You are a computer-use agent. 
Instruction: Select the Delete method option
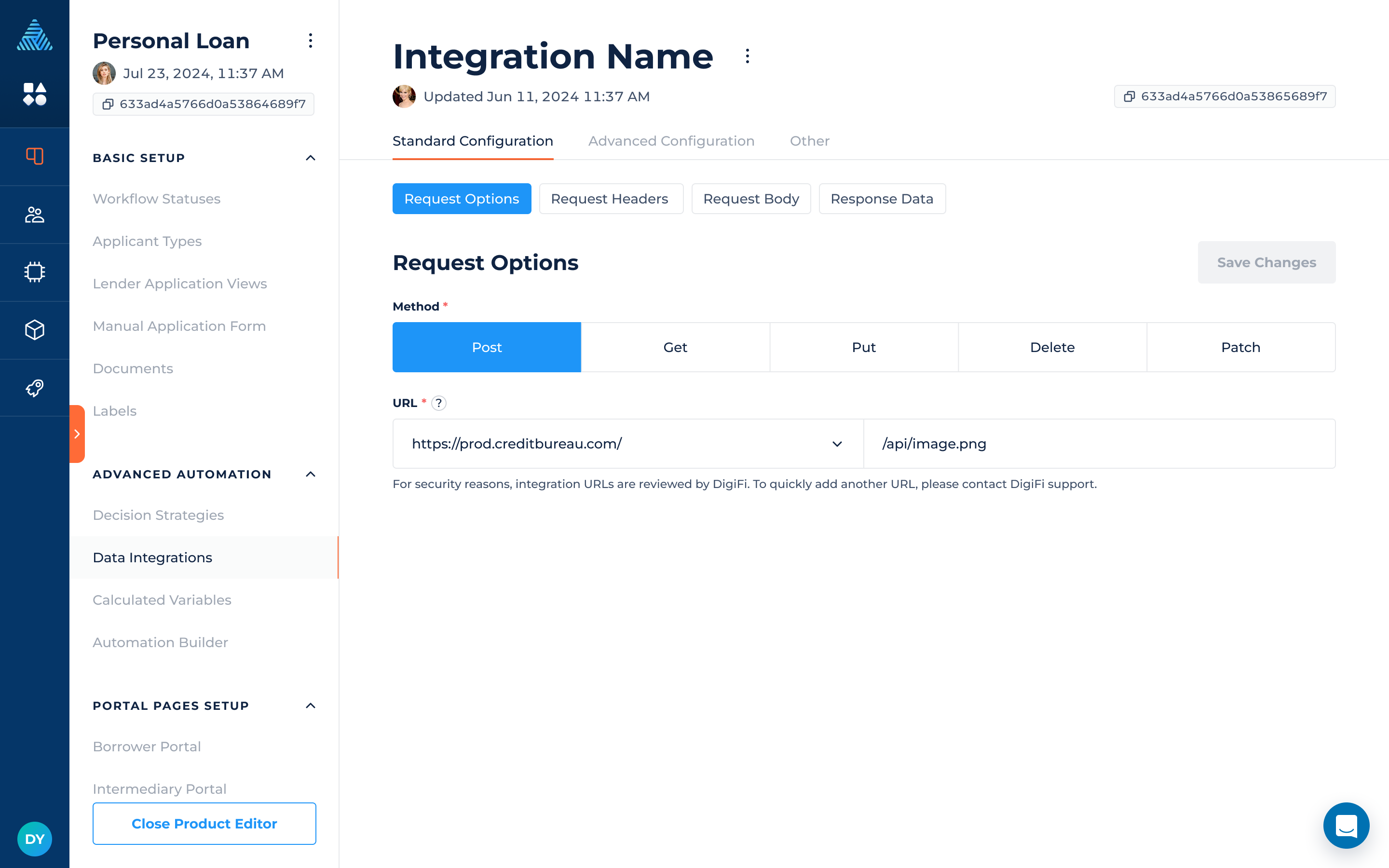(x=1052, y=347)
